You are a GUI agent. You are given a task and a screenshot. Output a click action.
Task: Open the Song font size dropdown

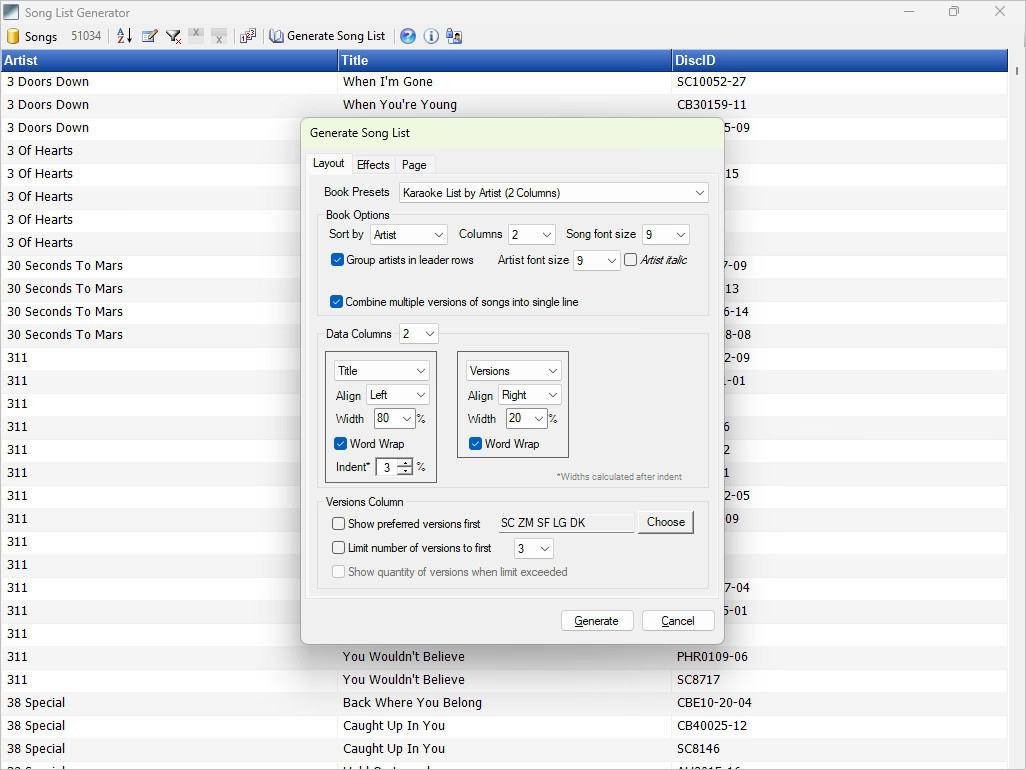click(665, 234)
